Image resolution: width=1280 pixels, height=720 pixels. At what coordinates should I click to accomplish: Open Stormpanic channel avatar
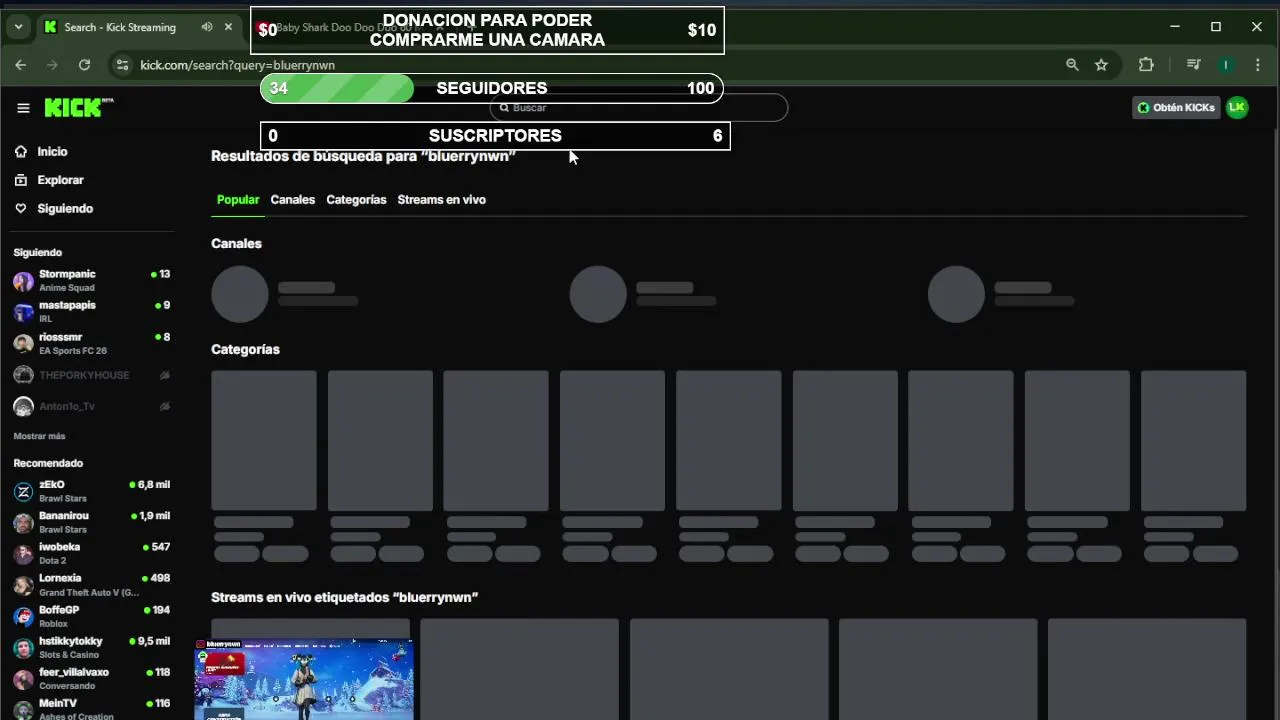coord(23,281)
